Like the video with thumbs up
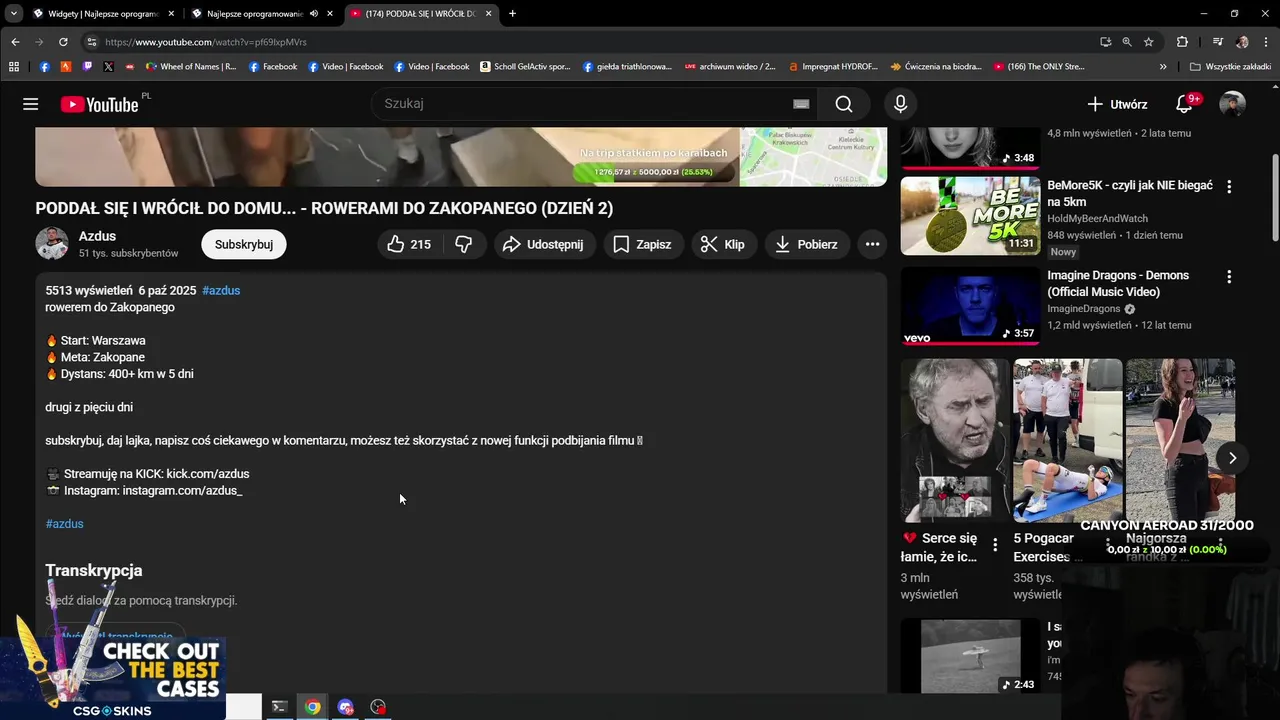The width and height of the screenshot is (1280, 720). click(x=409, y=244)
